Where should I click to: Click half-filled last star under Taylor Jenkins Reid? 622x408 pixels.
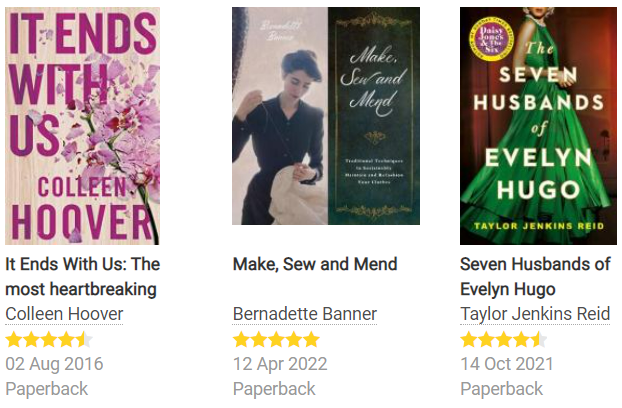coord(539,340)
